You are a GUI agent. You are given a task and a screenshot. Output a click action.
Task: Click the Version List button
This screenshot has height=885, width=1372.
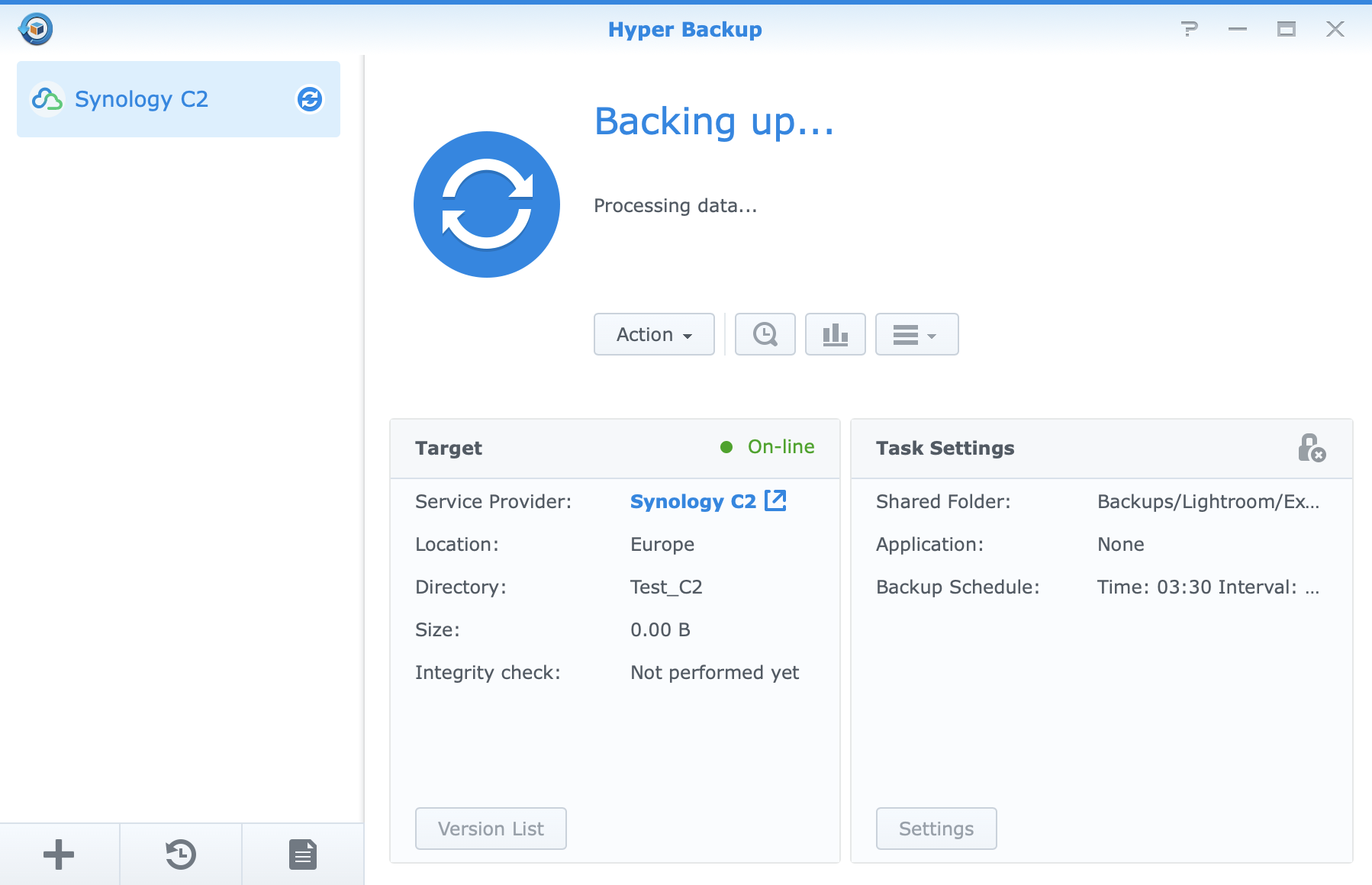(x=491, y=829)
